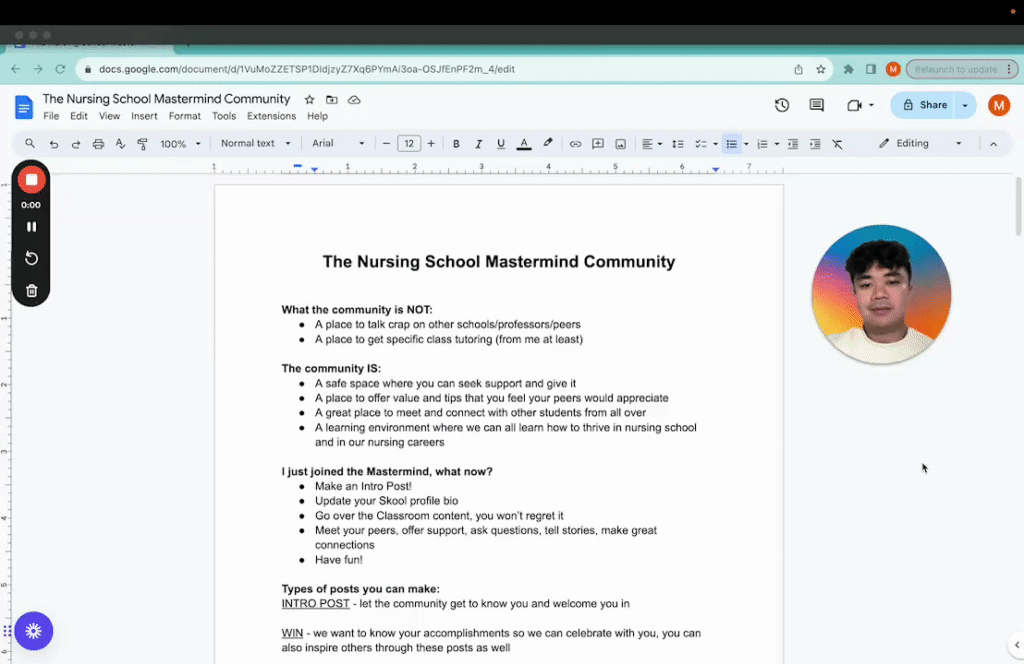The height and width of the screenshot is (664, 1024).
Task: Toggle the bulleted list button
Action: pyautogui.click(x=731, y=144)
